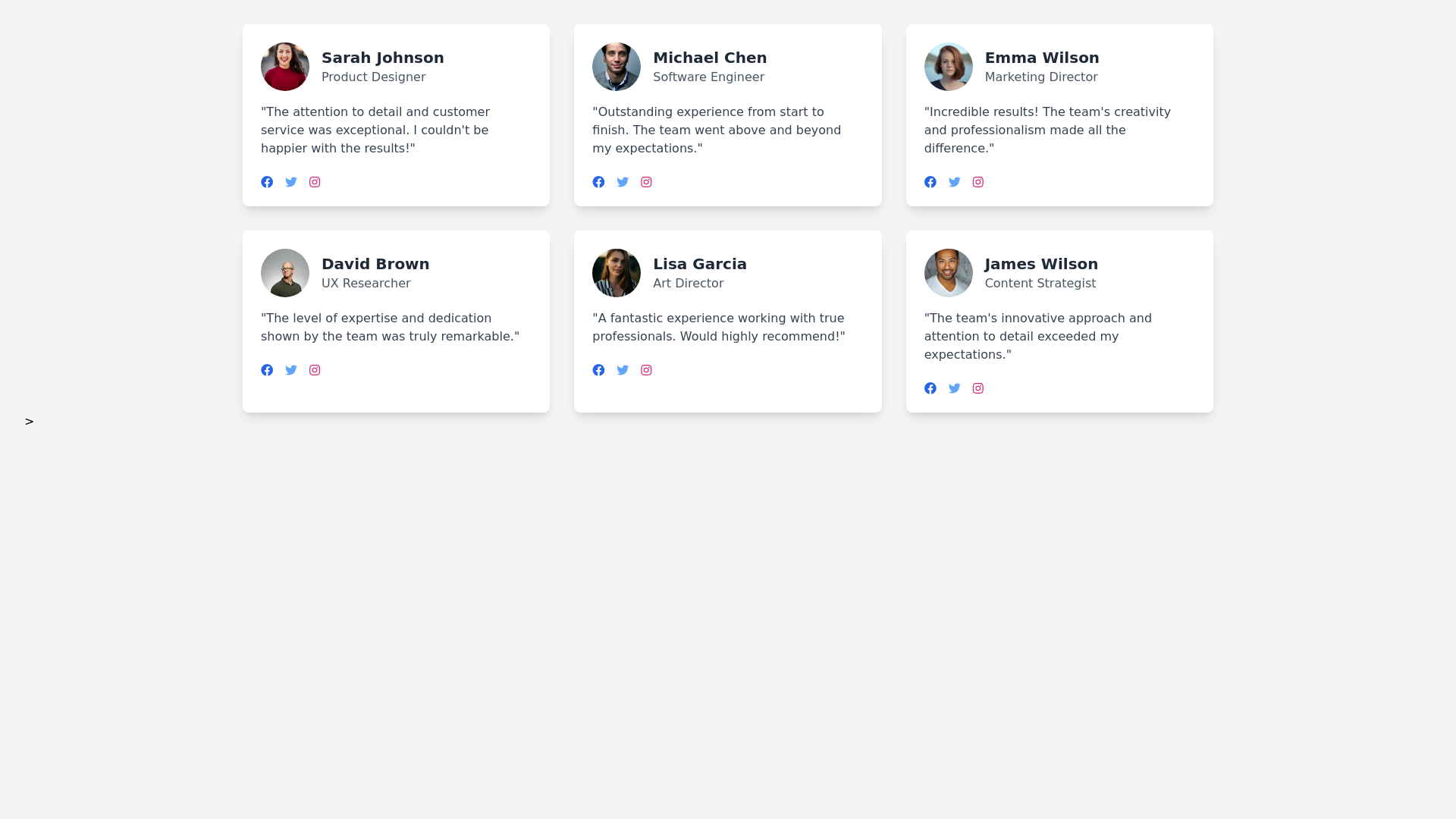This screenshot has height=819, width=1456.
Task: Open Sarah Johnson's Facebook icon
Action: [x=267, y=182]
